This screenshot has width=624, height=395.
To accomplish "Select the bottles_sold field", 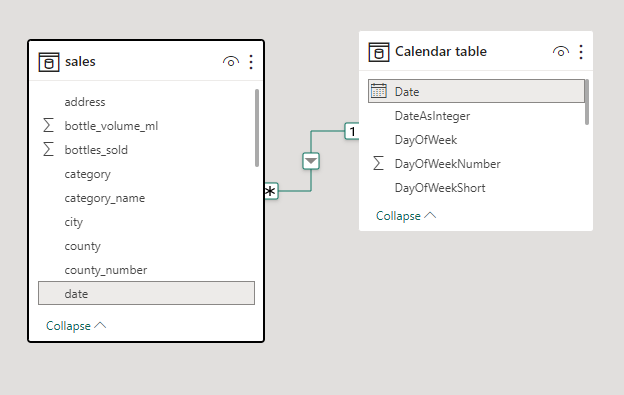I will point(146,150).
